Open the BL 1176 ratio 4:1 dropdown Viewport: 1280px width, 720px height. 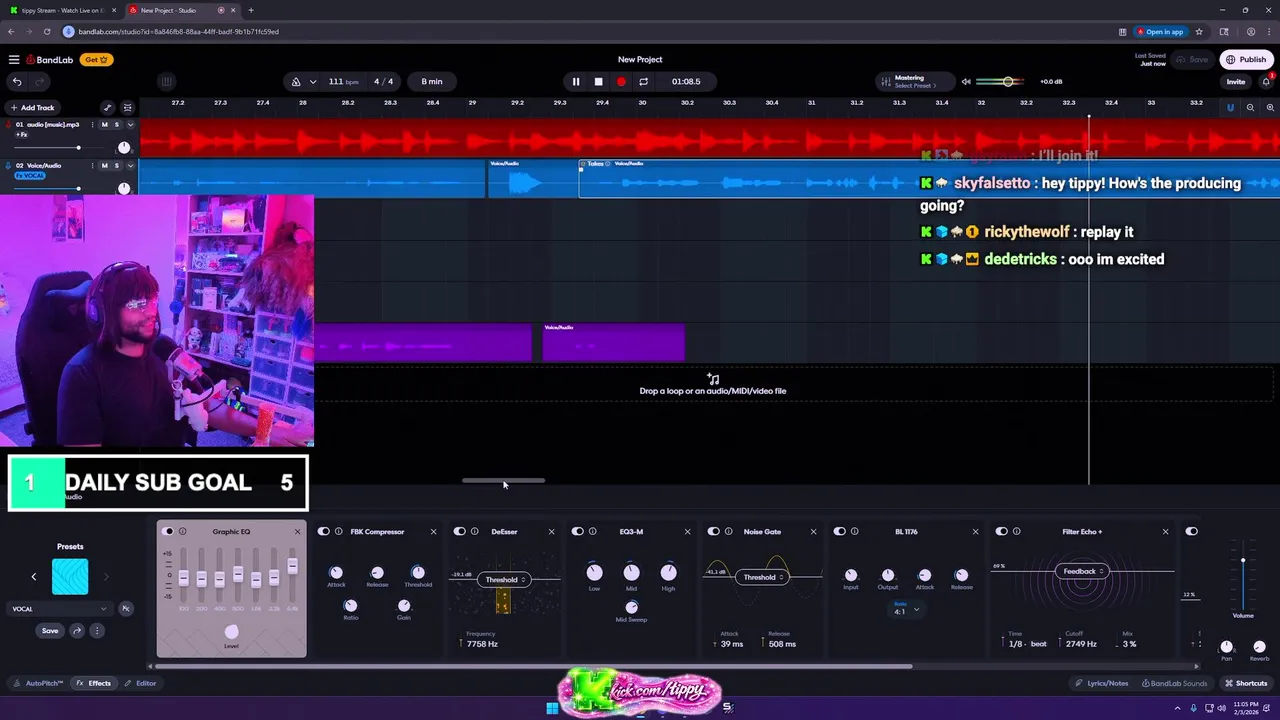pyautogui.click(x=906, y=609)
